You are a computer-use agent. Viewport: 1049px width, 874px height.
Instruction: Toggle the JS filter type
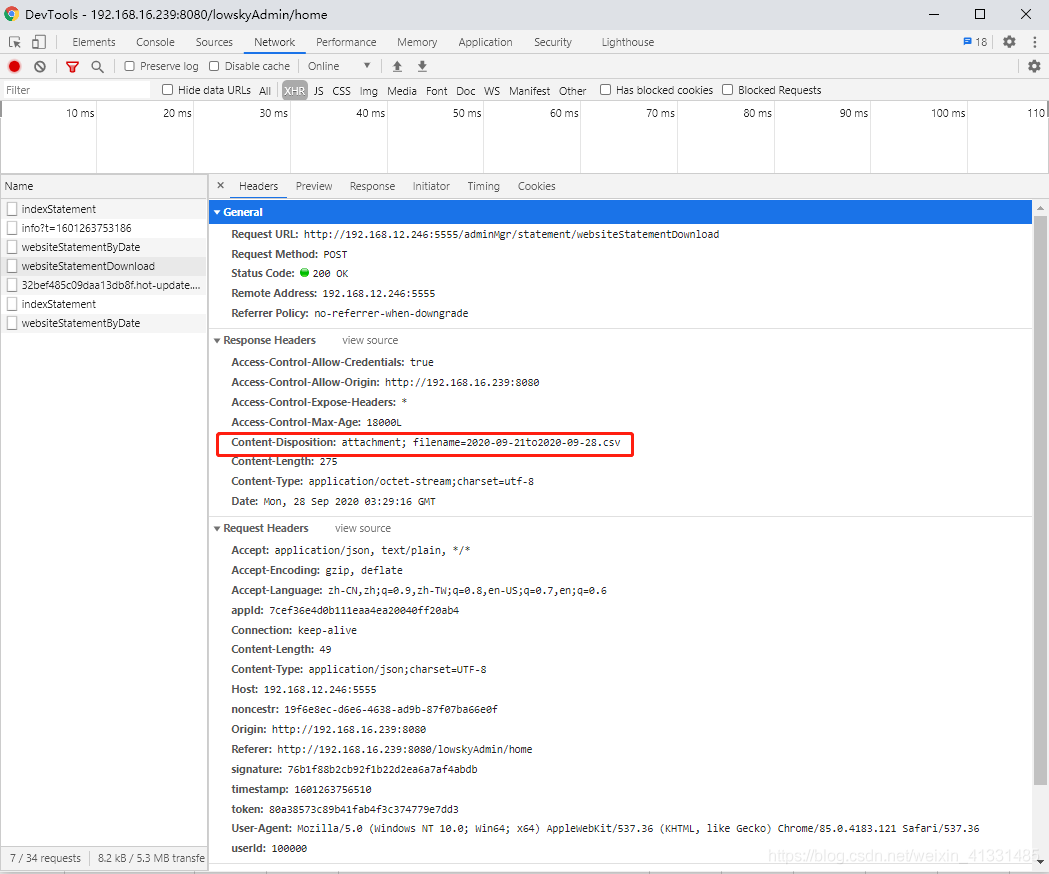tap(318, 90)
